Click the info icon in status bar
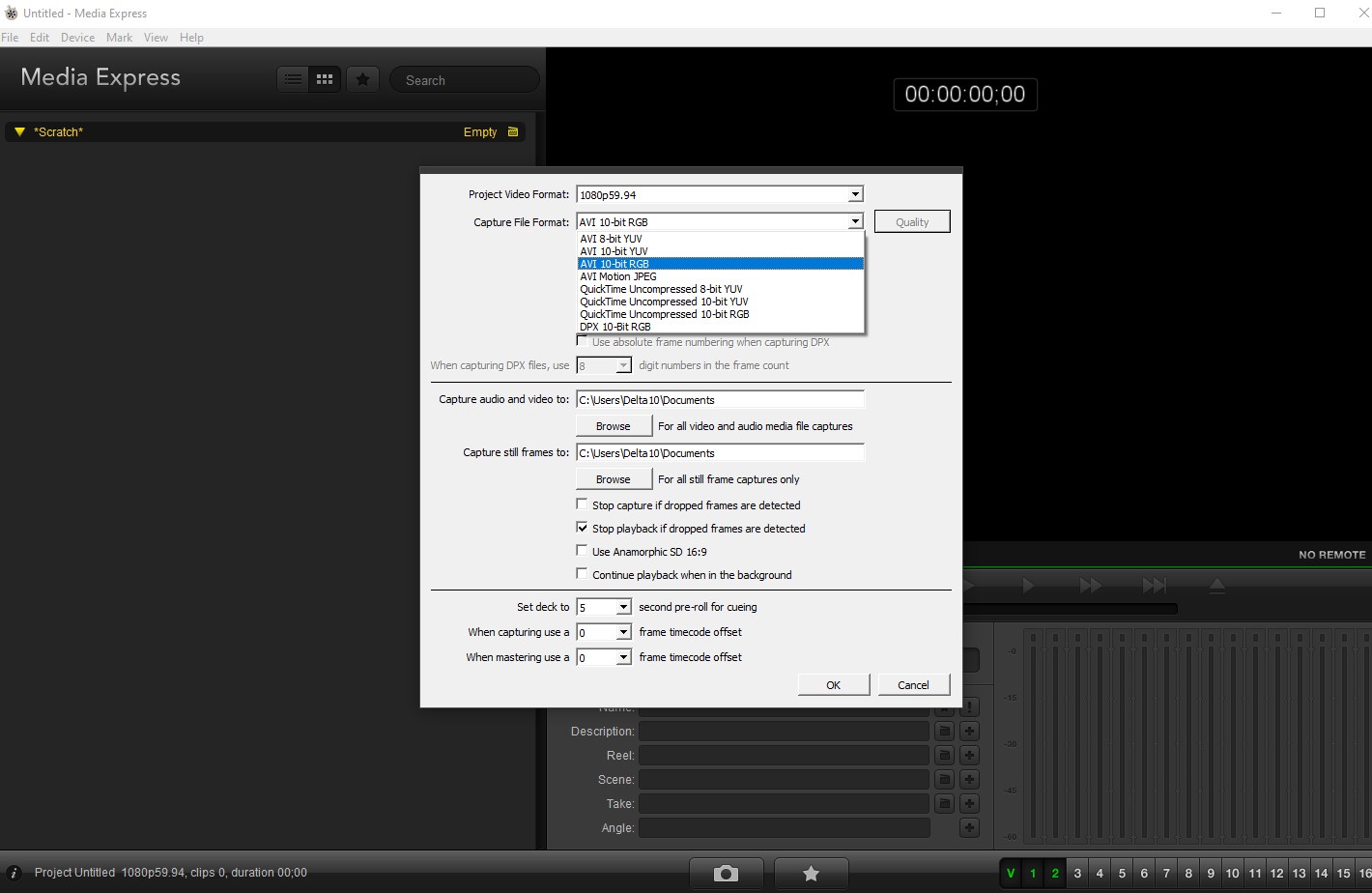 14,873
